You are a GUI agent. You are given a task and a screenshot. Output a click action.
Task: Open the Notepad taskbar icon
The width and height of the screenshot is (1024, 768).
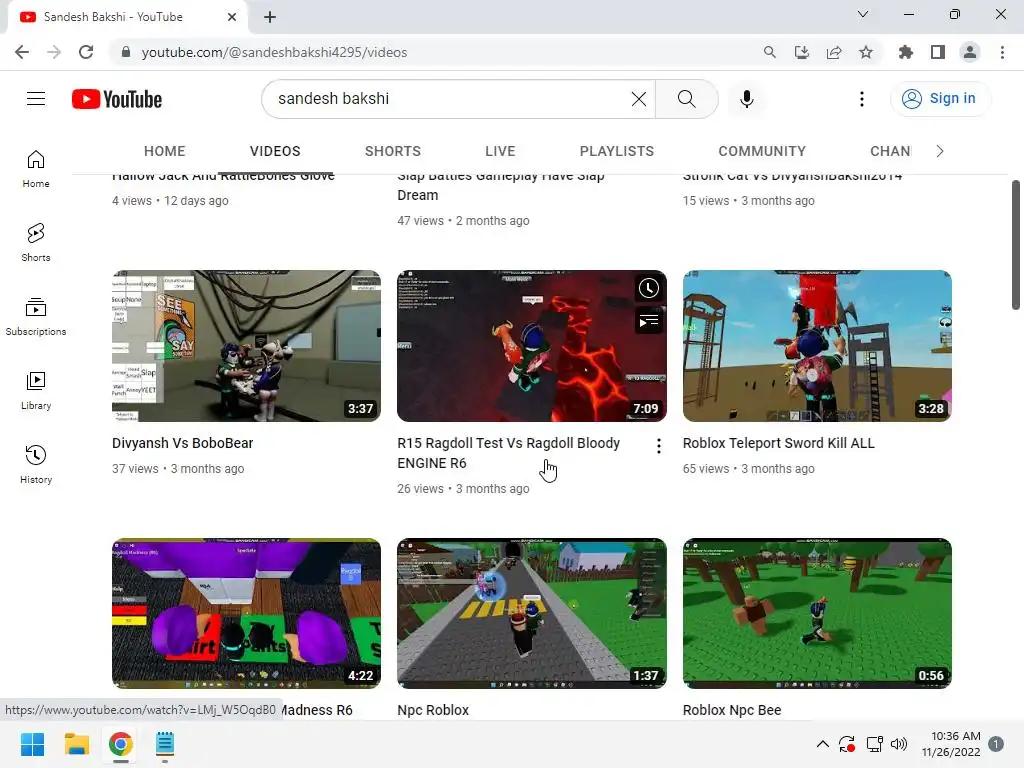165,744
